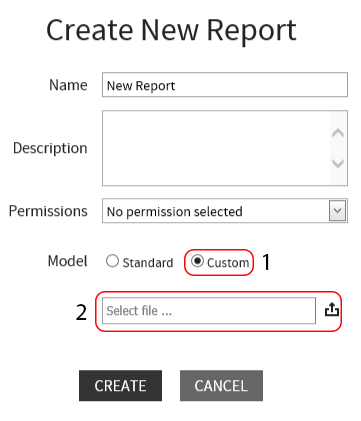Click the CREATE button
Screen dimensions: 361x421
click(120, 386)
